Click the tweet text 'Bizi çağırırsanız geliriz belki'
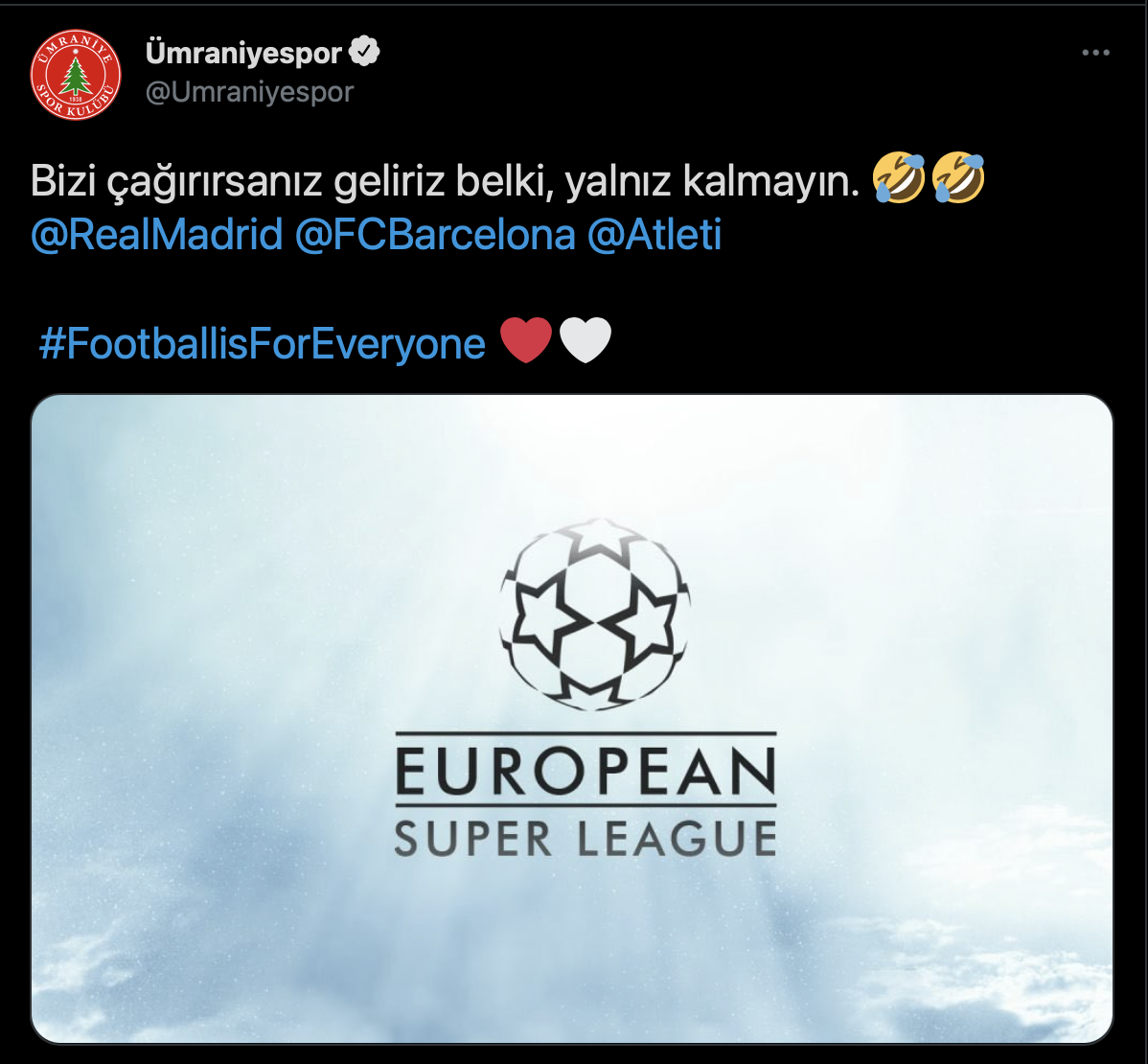Image resolution: width=1148 pixels, height=1064 pixels. point(291,181)
